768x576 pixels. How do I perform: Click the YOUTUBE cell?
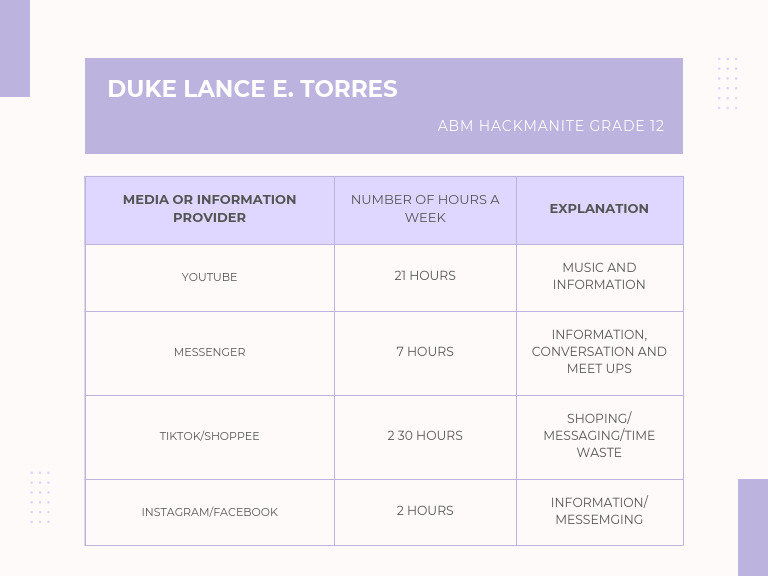210,277
